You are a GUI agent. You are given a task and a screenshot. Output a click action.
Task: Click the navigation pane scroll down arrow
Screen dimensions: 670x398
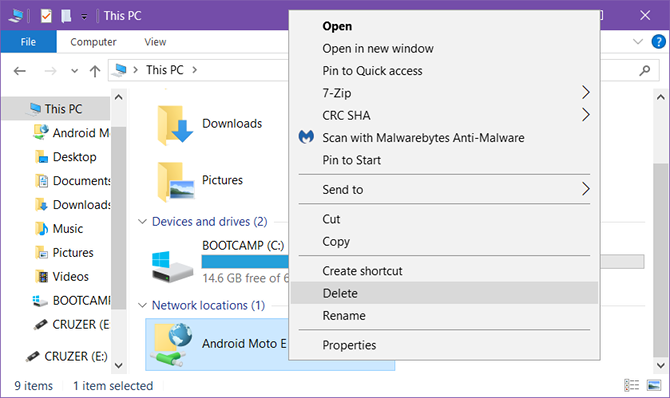pos(119,366)
